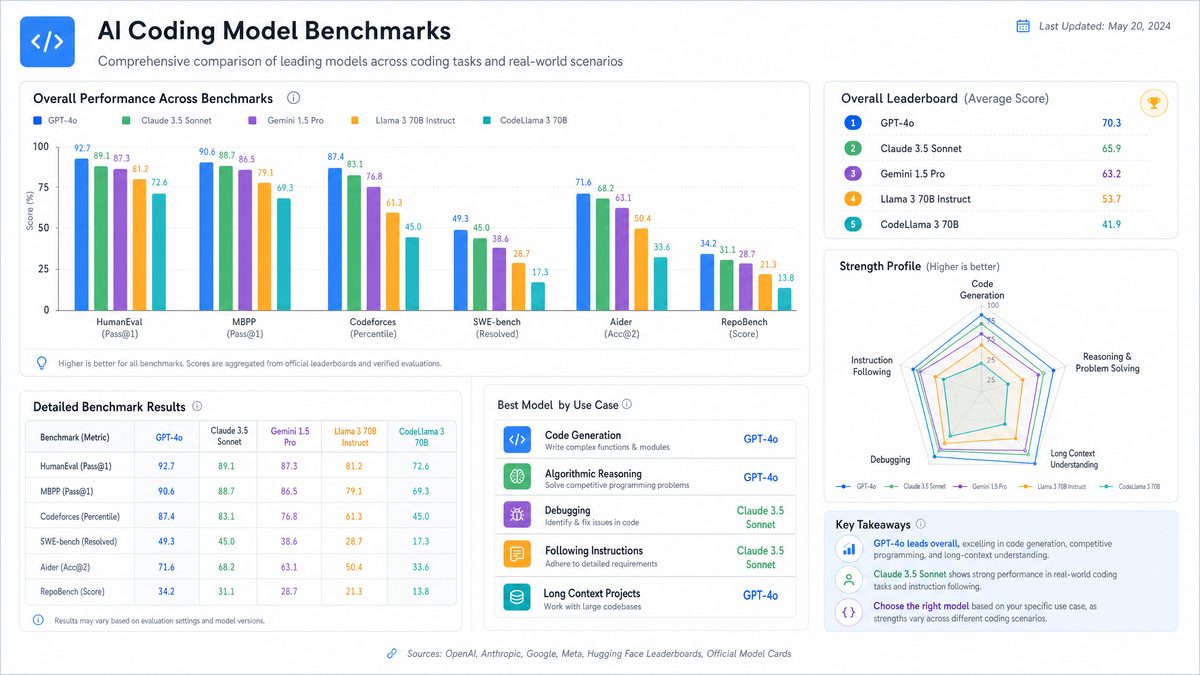Click the Last Updated: May 20, 2024 text
This screenshot has height=675, width=1200.
tap(1105, 26)
